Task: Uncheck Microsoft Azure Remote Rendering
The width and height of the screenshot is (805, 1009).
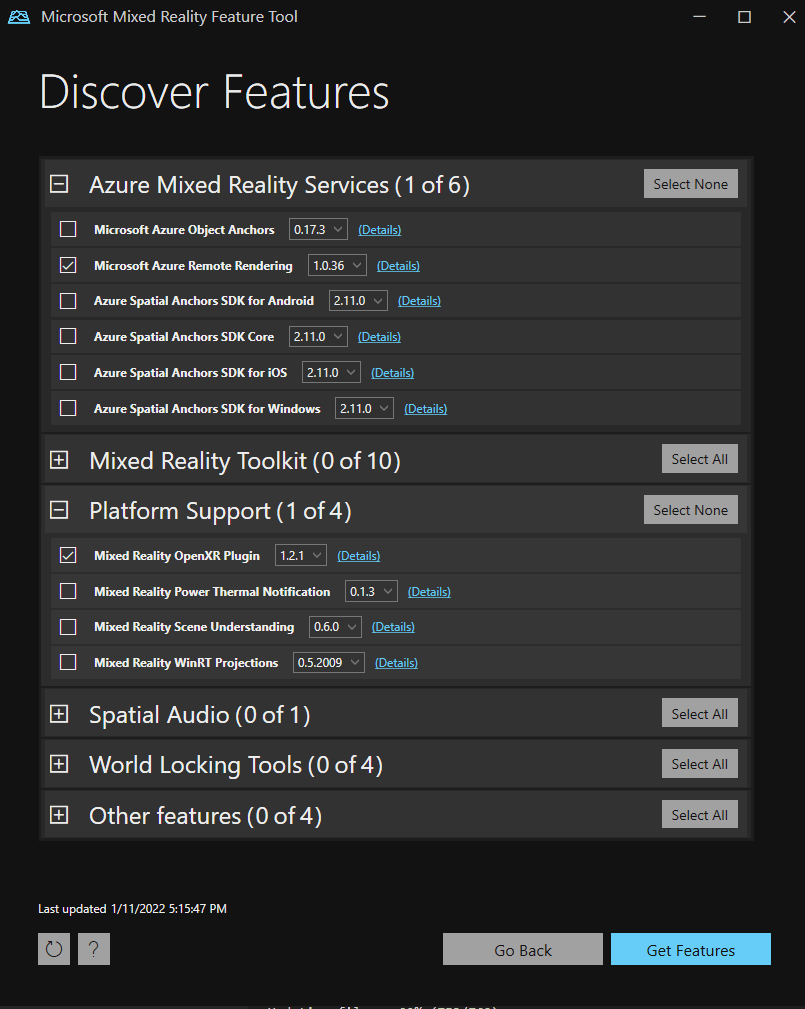Action: 67,265
